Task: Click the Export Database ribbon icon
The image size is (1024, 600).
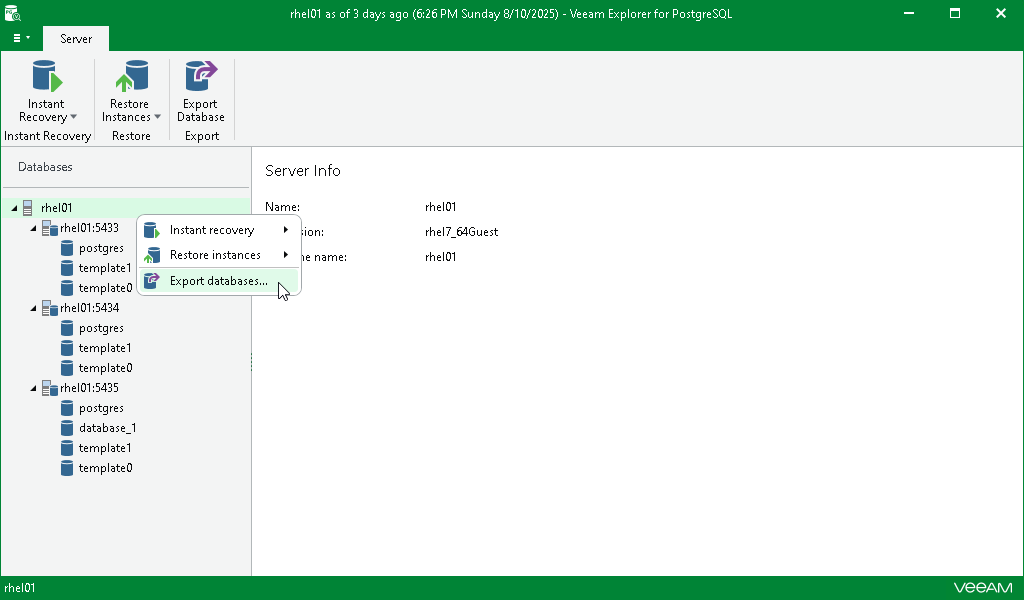Action: (x=200, y=76)
